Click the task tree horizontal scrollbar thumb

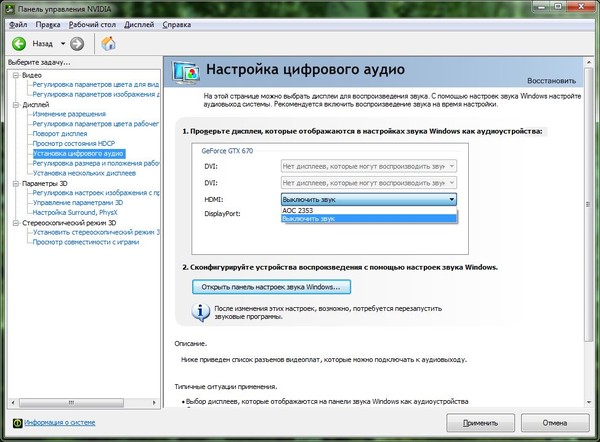pos(71,403)
